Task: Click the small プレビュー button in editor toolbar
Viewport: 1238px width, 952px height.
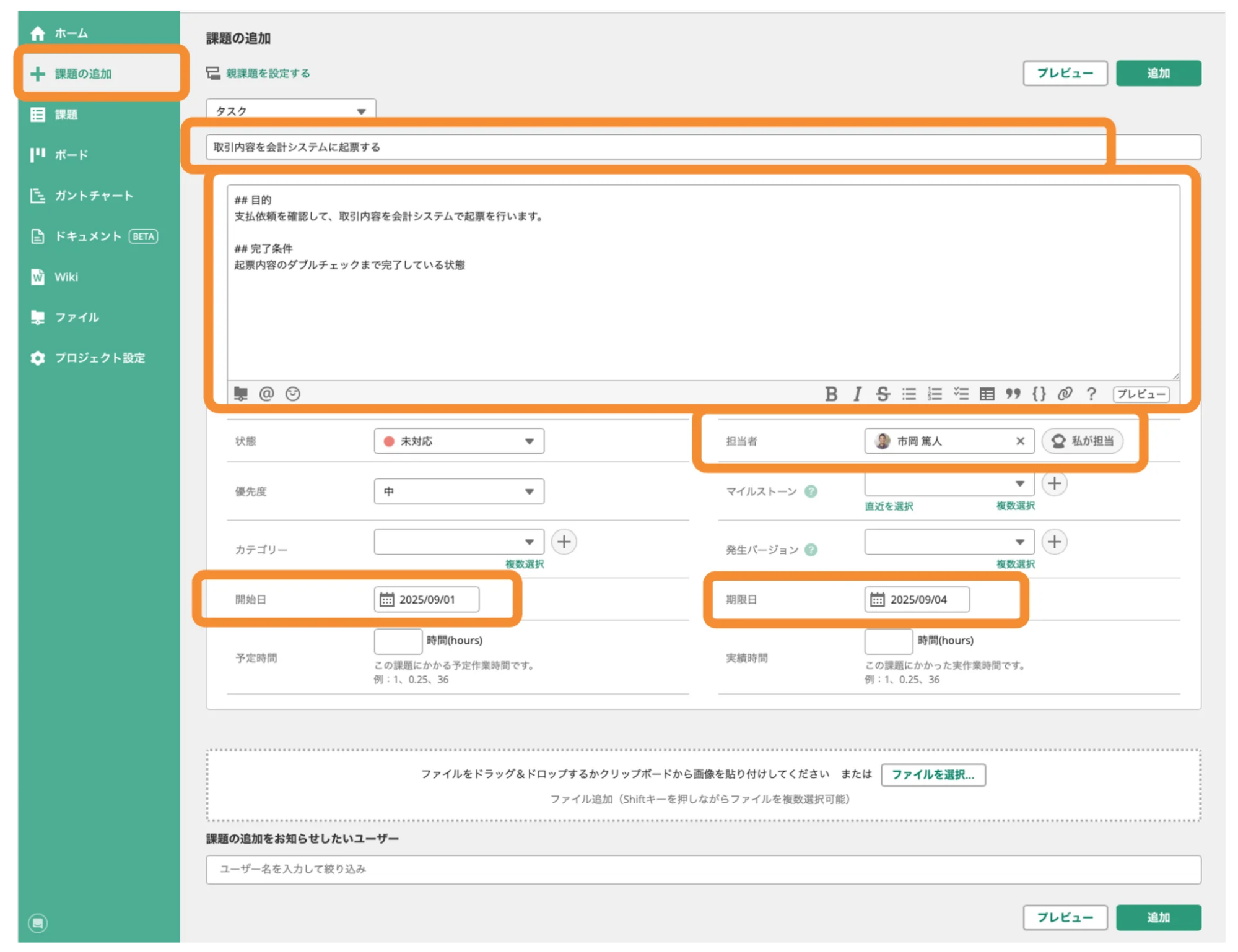Action: tap(1141, 394)
